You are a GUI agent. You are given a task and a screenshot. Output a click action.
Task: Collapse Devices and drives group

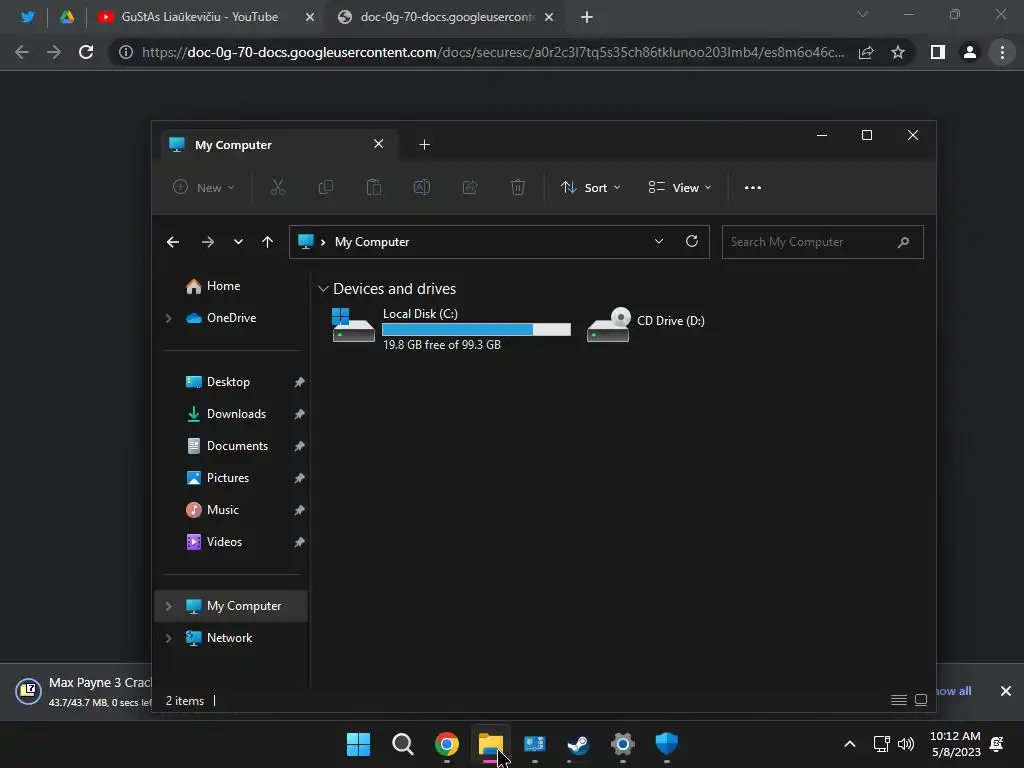(323, 289)
